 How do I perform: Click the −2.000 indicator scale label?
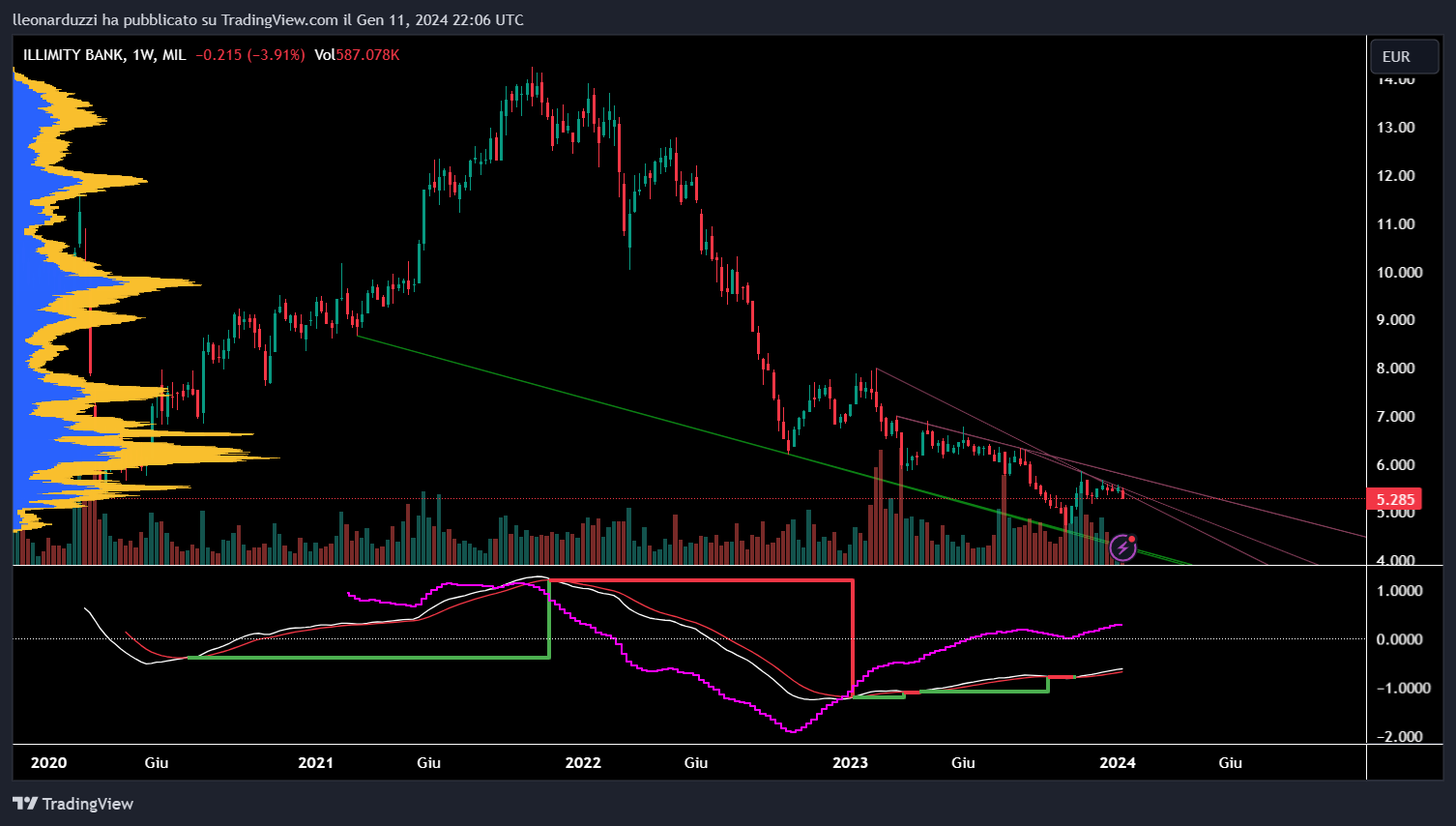click(1398, 737)
